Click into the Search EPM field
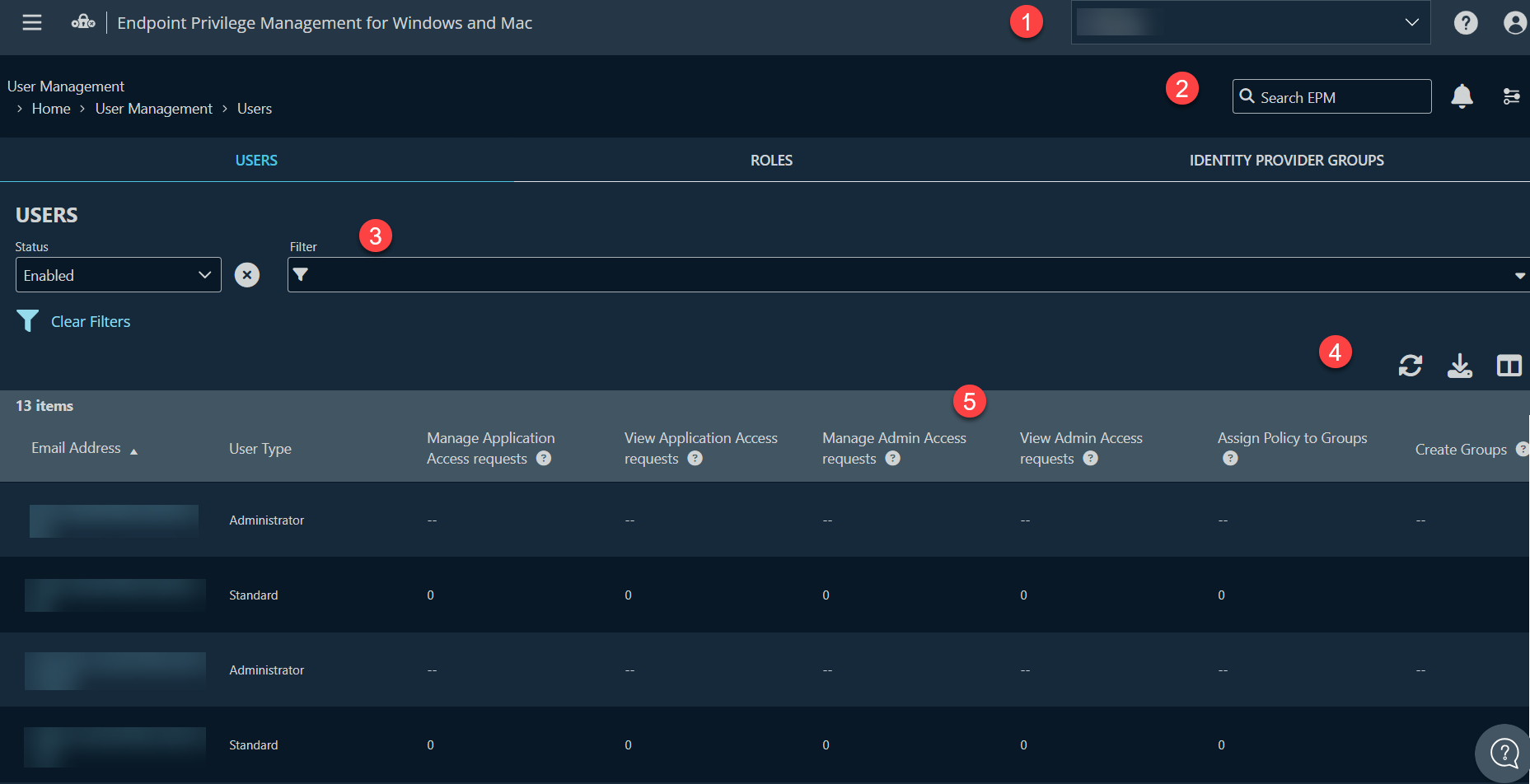Image resolution: width=1530 pixels, height=784 pixels. click(1331, 96)
